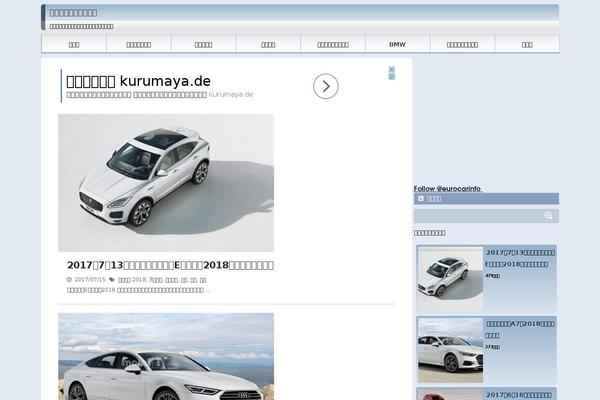The height and width of the screenshot is (400, 600).
Task: Open the menu item right after BMW
Action: [x=462, y=44]
